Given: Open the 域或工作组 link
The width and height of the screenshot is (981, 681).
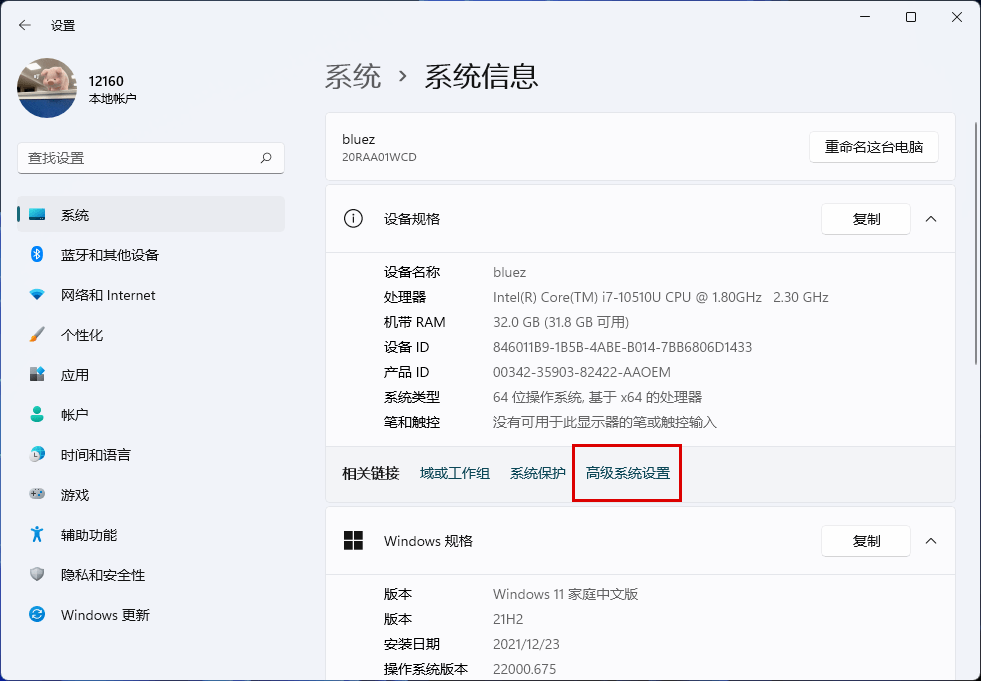Looking at the screenshot, I should 455,473.
